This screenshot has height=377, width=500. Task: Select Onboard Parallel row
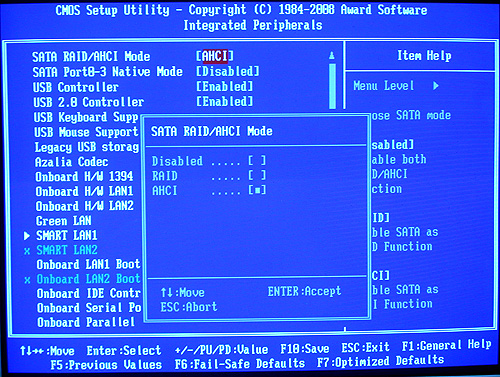86,322
